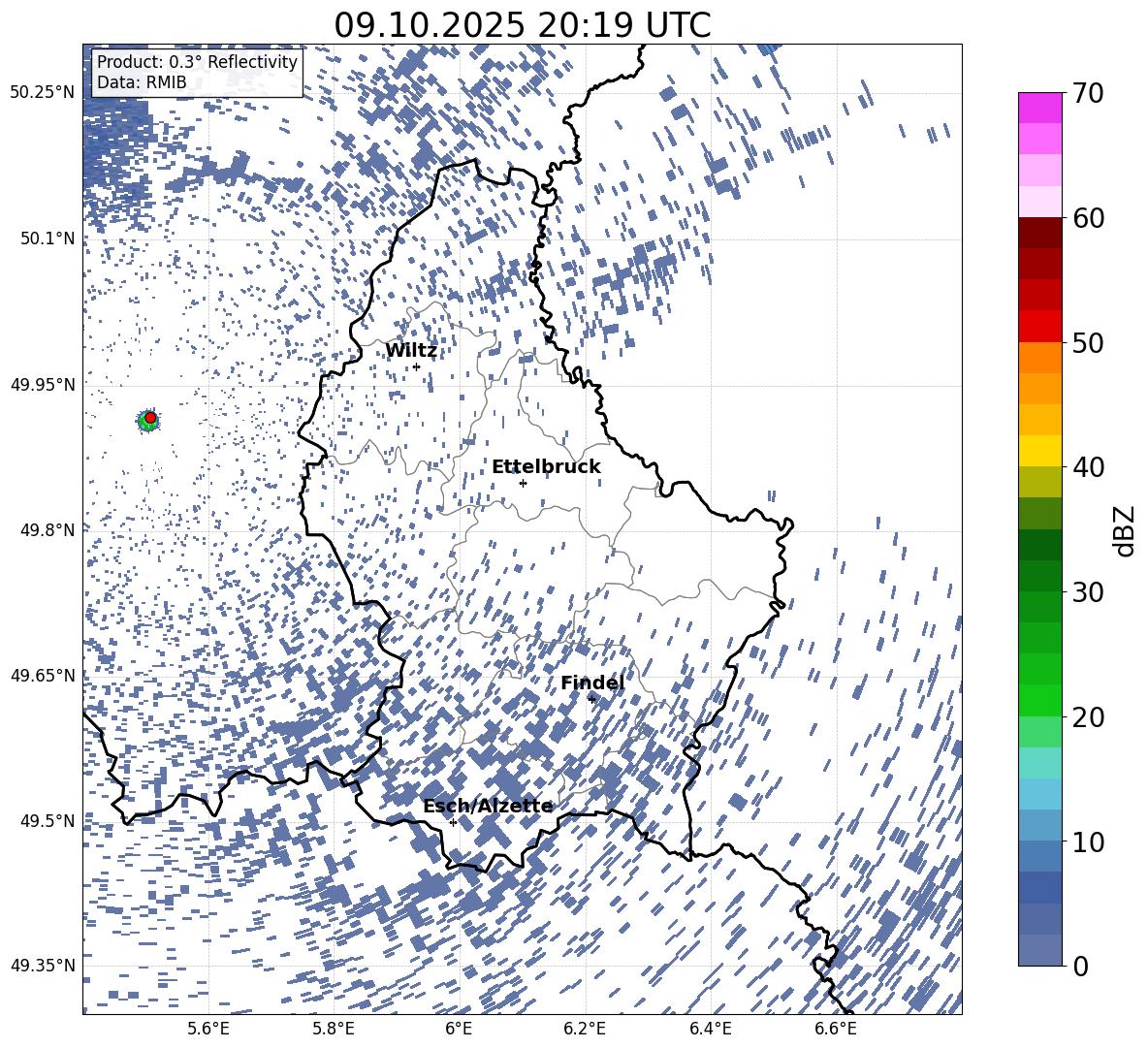Click the 49.65°N latitude label
This screenshot has width=1148, height=1048.
coord(43,675)
